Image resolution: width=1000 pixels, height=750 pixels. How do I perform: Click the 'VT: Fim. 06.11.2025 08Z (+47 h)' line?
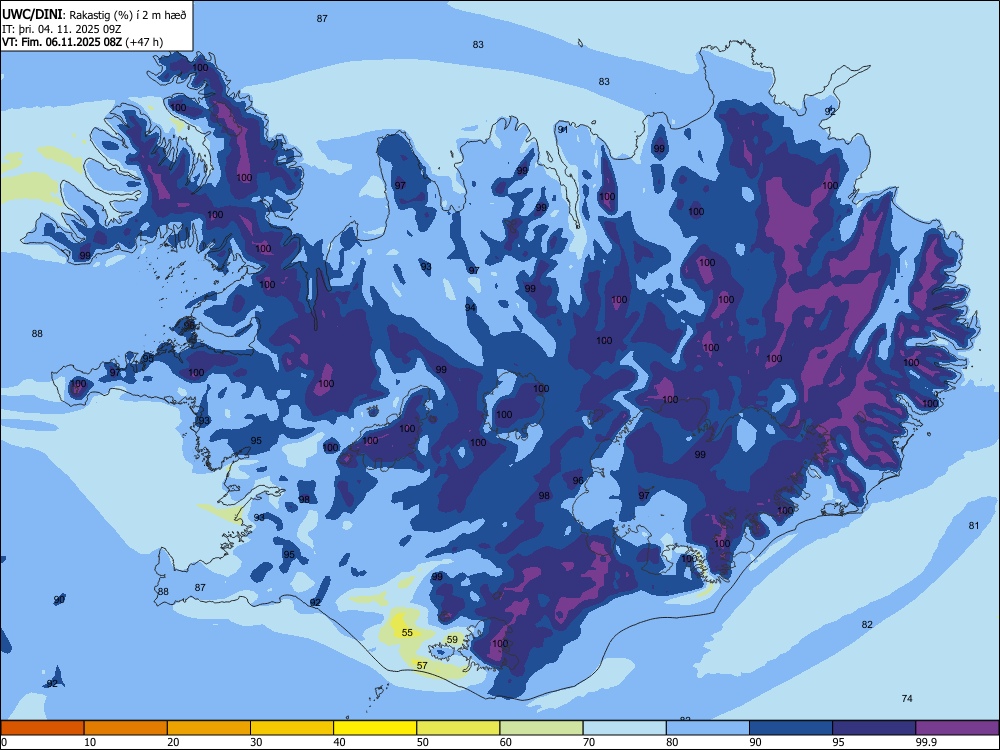point(82,42)
